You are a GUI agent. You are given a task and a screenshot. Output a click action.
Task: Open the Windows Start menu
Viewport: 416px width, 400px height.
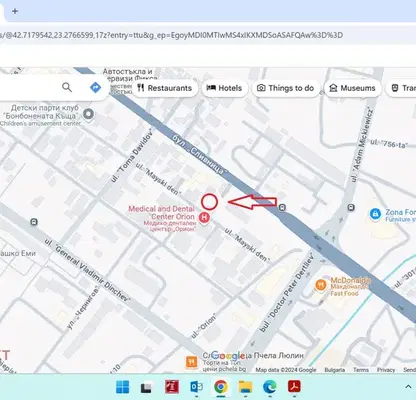coord(122,387)
